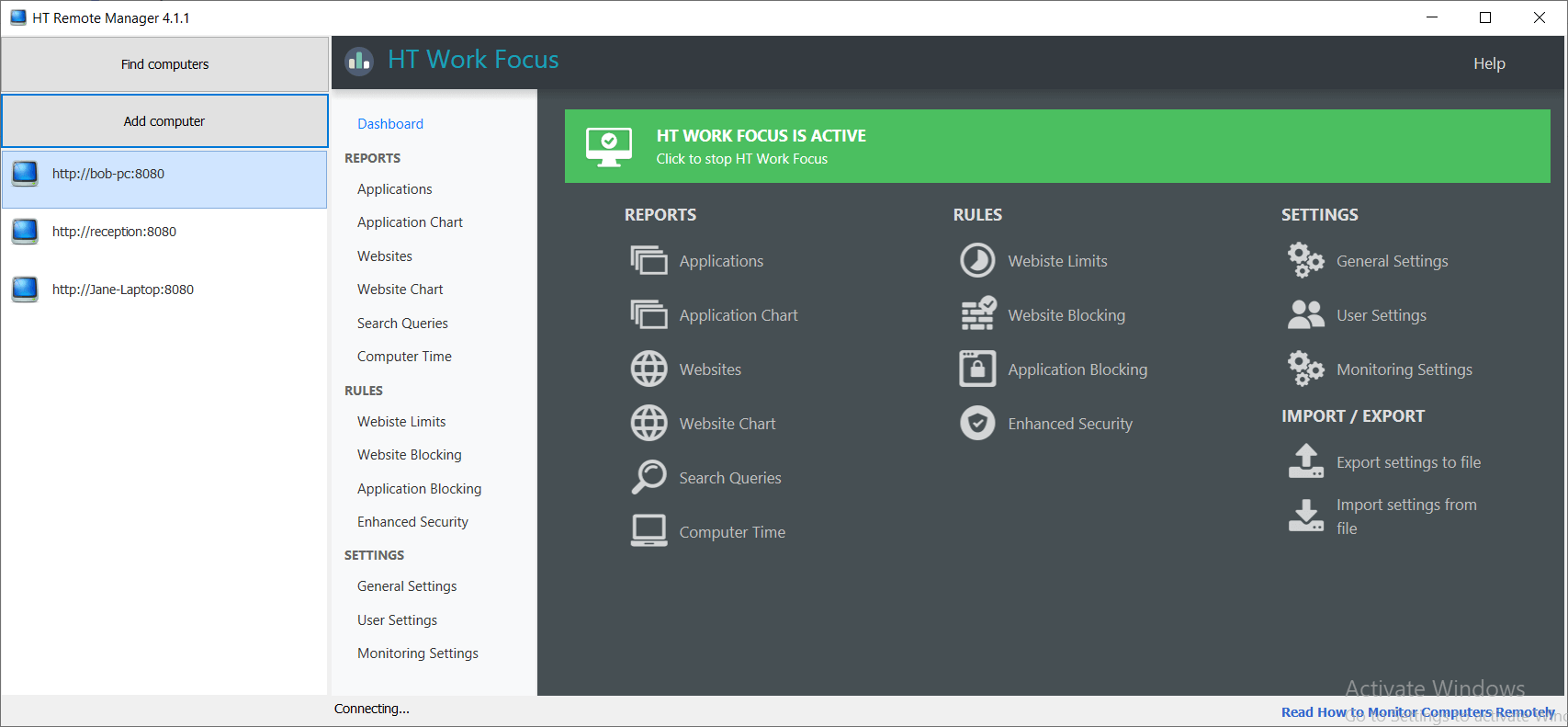1568x727 pixels.
Task: Open Enhanced Security label in dashboard
Action: pos(1070,424)
